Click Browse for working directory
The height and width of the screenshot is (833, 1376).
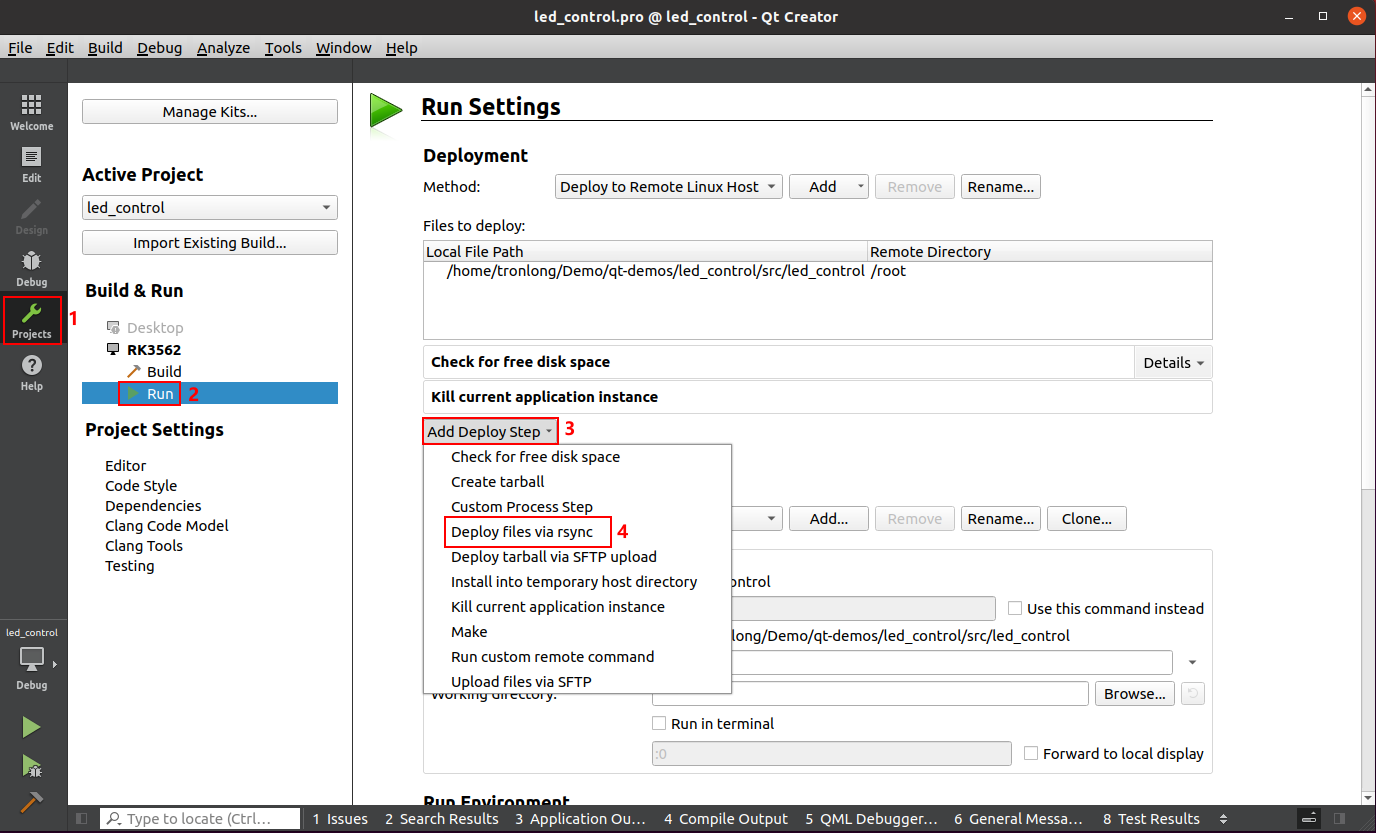coord(1135,694)
